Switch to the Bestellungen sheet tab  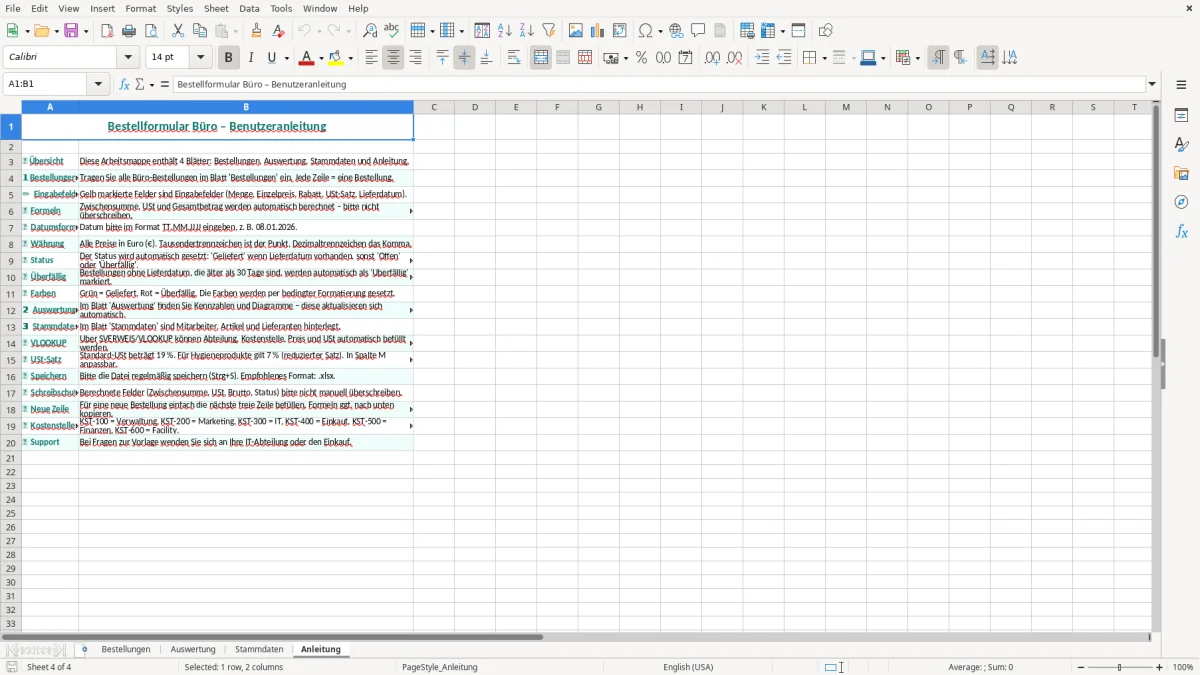(x=126, y=649)
